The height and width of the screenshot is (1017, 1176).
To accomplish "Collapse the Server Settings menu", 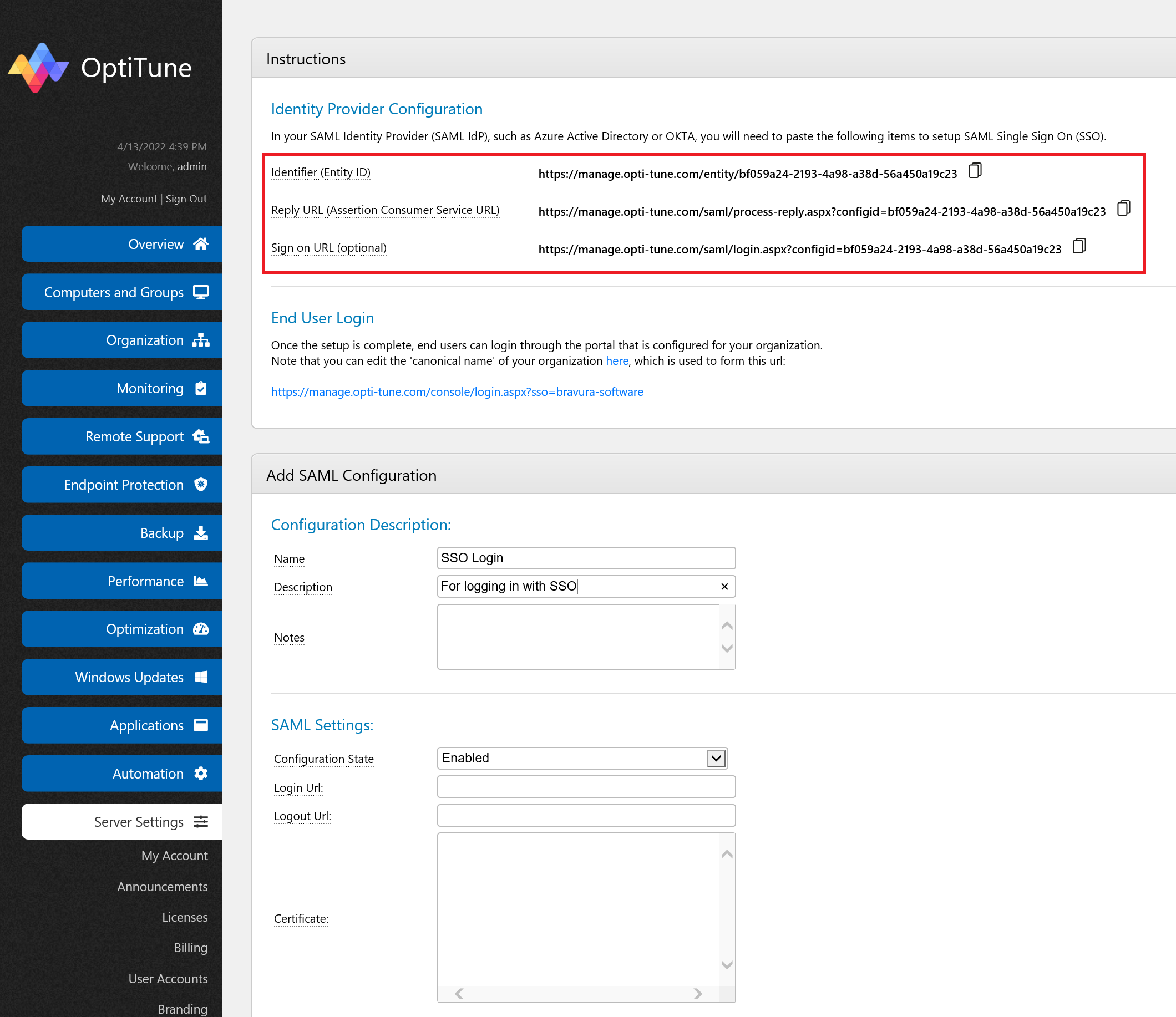I will 122,822.
